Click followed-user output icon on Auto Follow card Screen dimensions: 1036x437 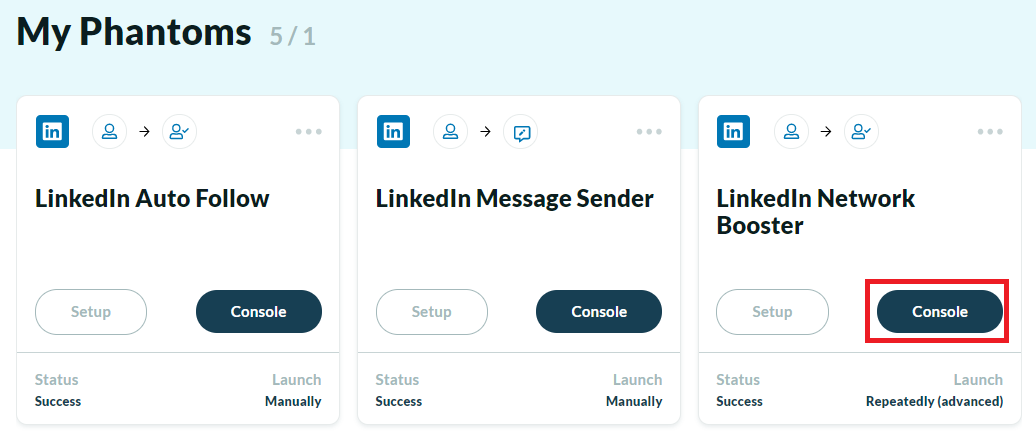[180, 132]
